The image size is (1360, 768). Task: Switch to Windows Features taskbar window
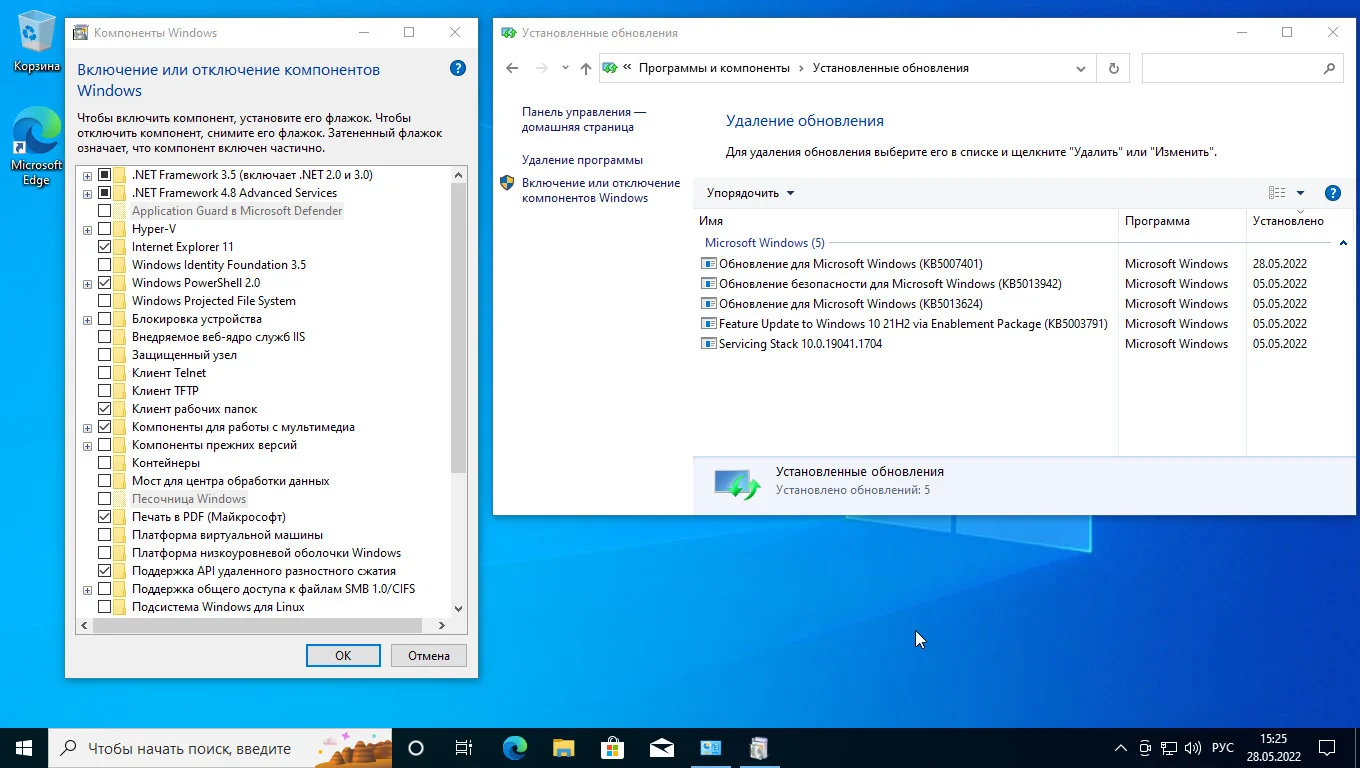tap(759, 748)
